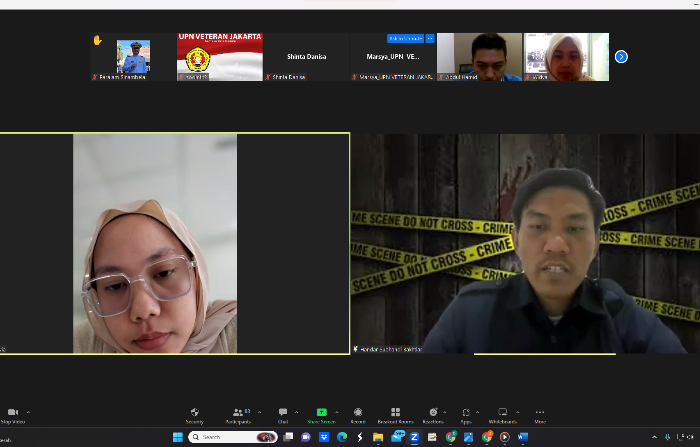
Task: Open the Zoom Apps panel
Action: [x=466, y=416]
